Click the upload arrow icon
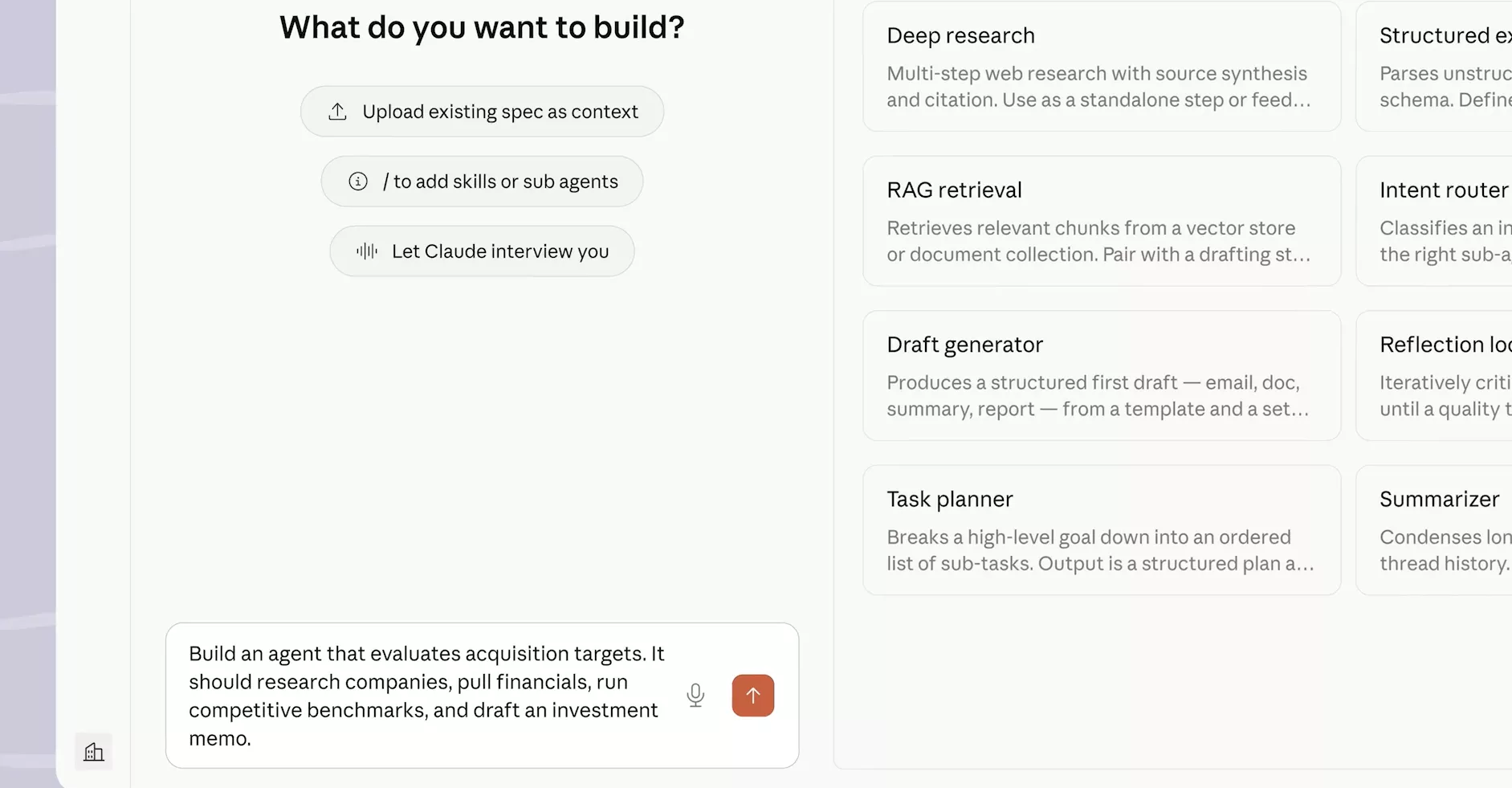1512x788 pixels. (338, 112)
